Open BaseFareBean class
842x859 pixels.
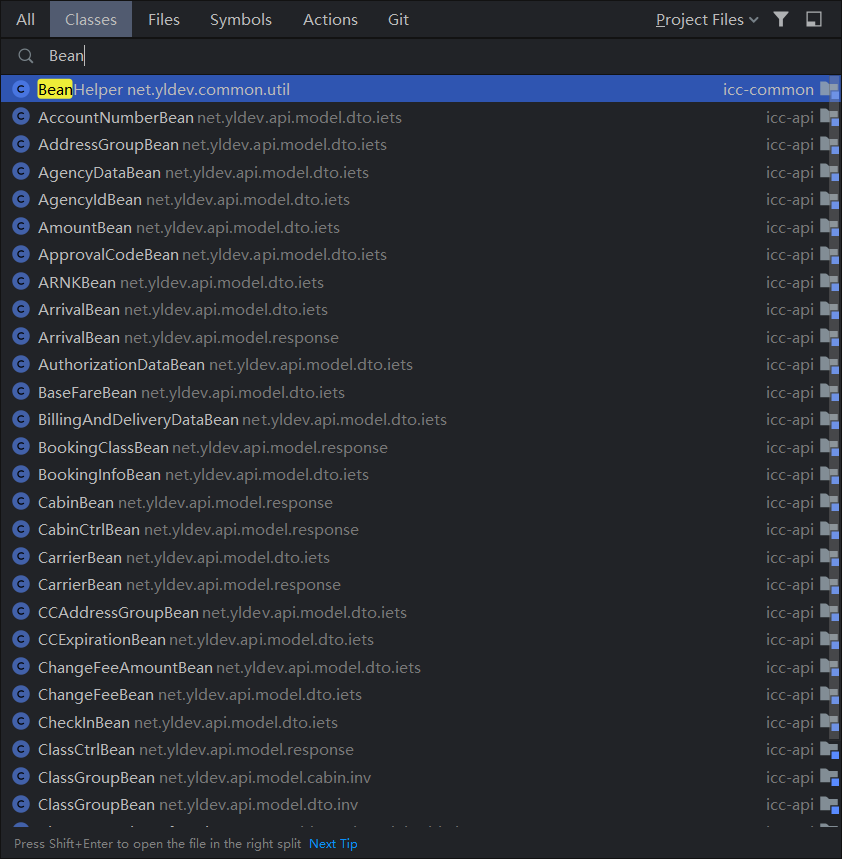click(x=421, y=393)
